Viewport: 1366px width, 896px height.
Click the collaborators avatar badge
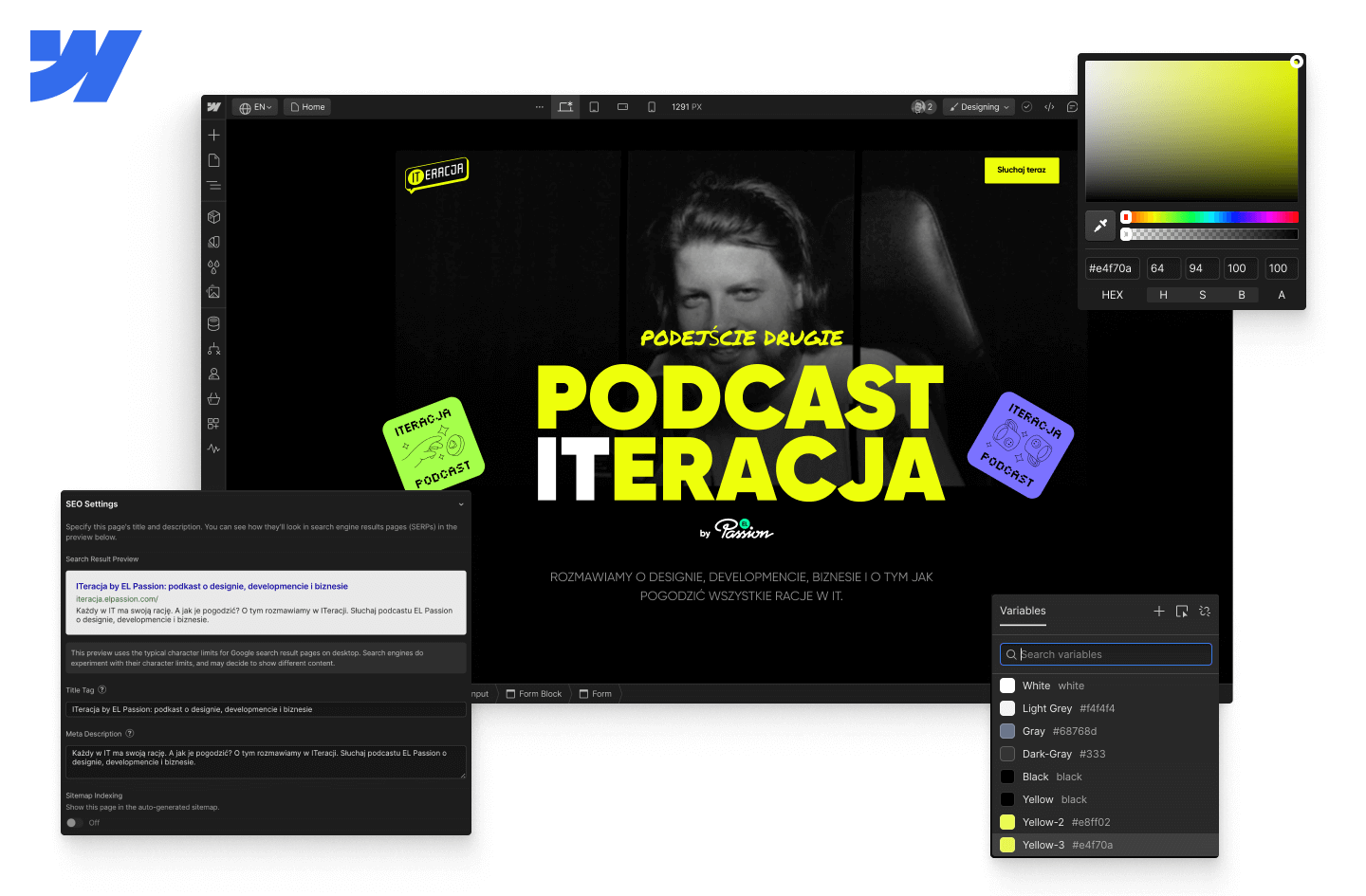[x=923, y=107]
